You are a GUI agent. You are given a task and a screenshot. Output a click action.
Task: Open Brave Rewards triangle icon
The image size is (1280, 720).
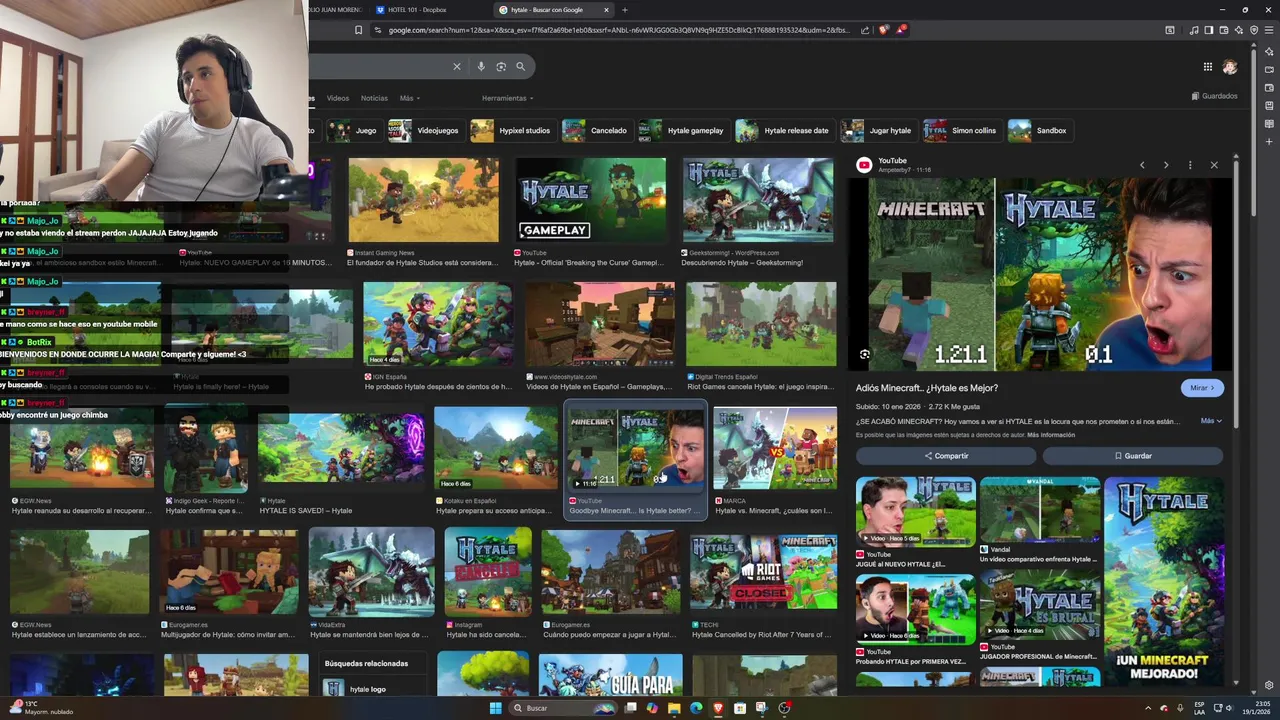tap(900, 30)
